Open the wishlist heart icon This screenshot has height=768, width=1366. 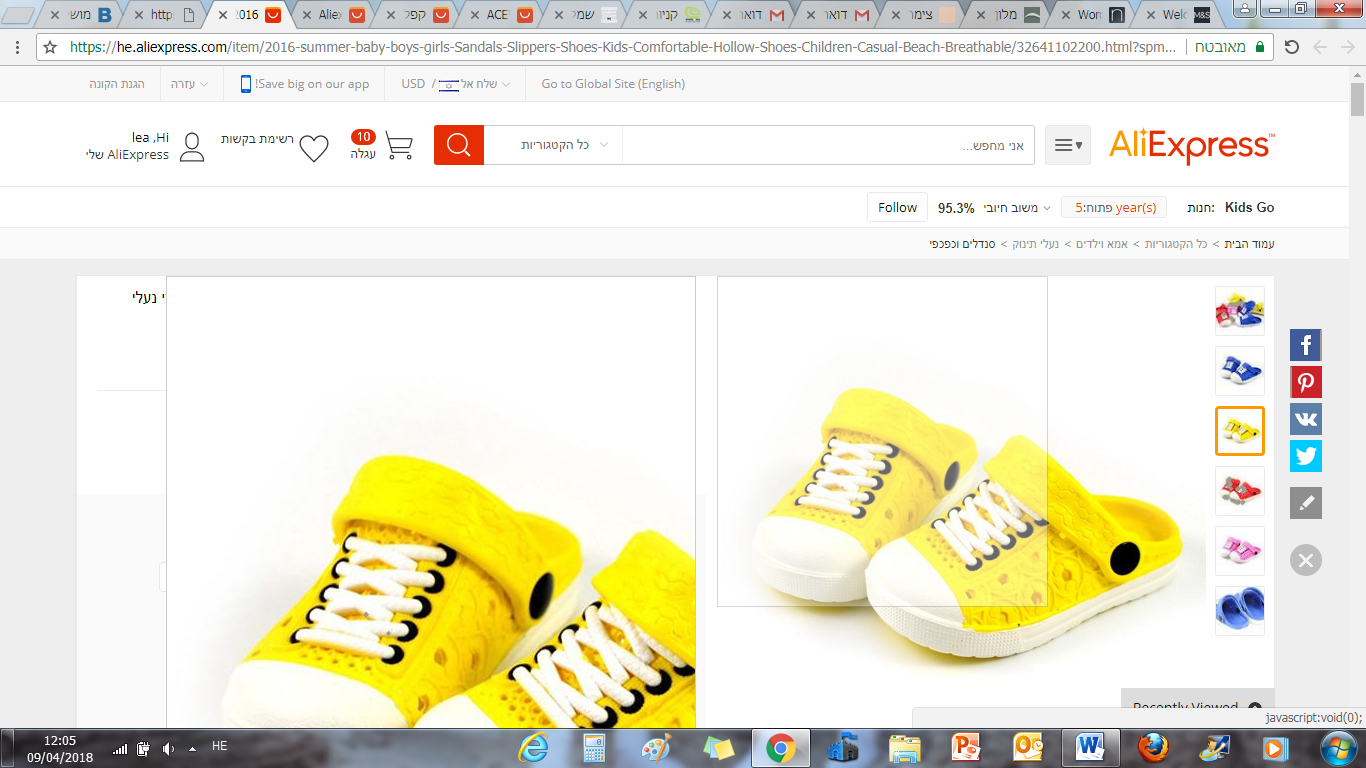pyautogui.click(x=314, y=148)
